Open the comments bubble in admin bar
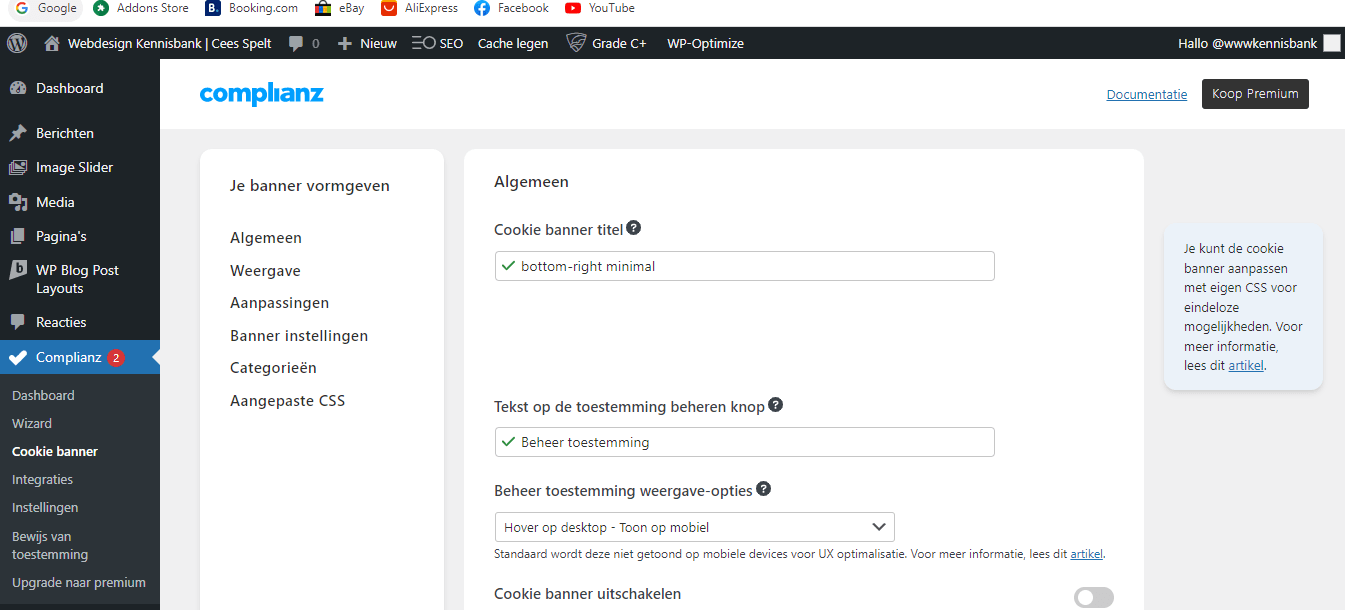The image size is (1345, 610). point(296,44)
